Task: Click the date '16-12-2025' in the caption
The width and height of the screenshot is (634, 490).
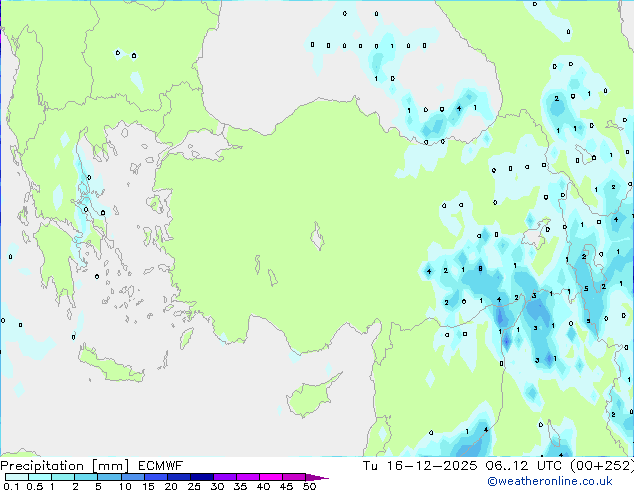Action: [x=432, y=466]
